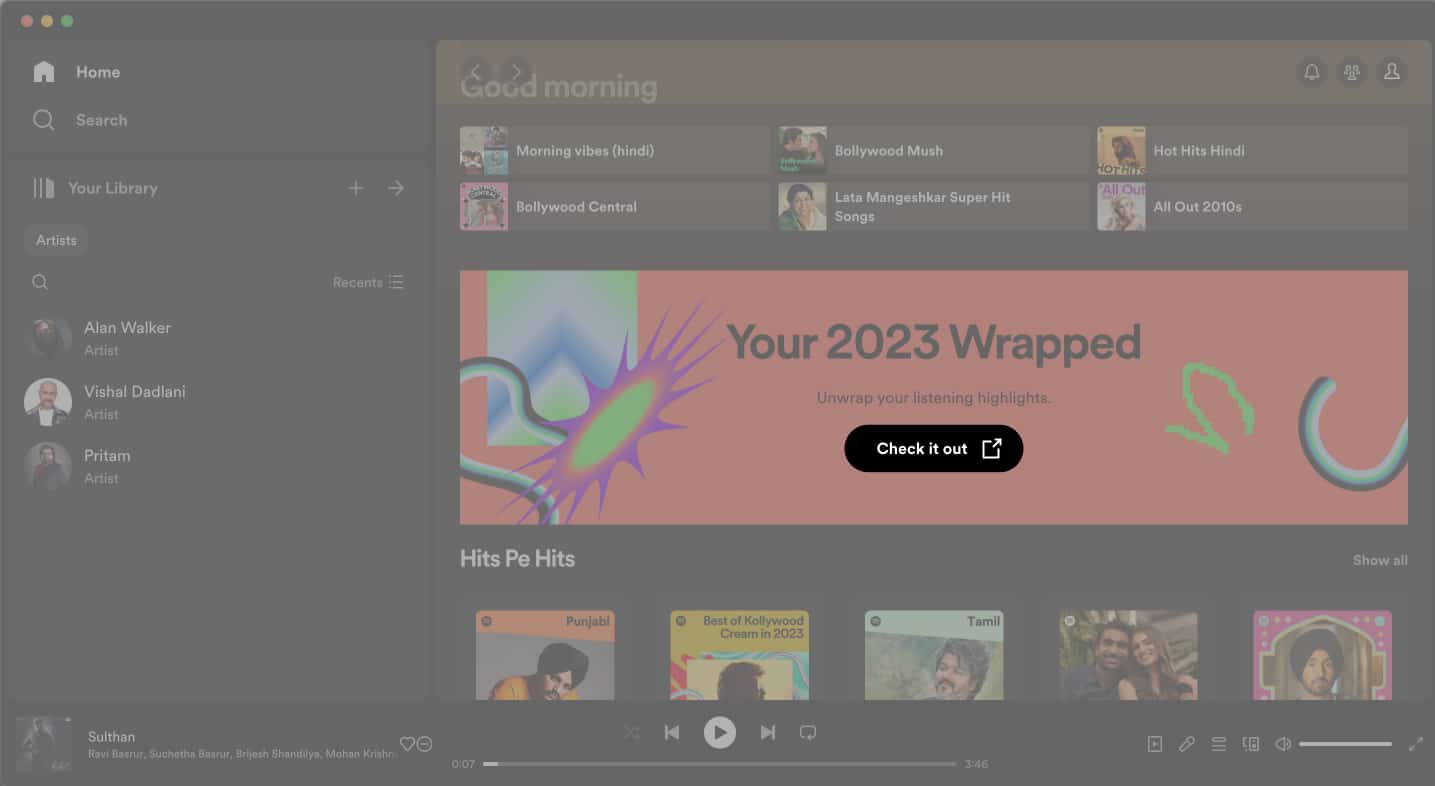Click Show all for Hits Pe Hits
Image resolution: width=1435 pixels, height=786 pixels.
click(x=1380, y=560)
